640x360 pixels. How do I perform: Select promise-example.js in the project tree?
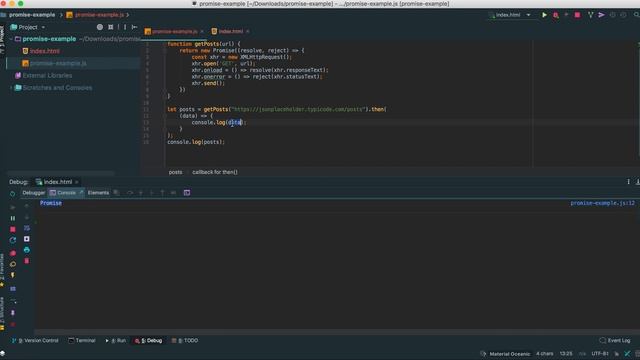click(58, 63)
